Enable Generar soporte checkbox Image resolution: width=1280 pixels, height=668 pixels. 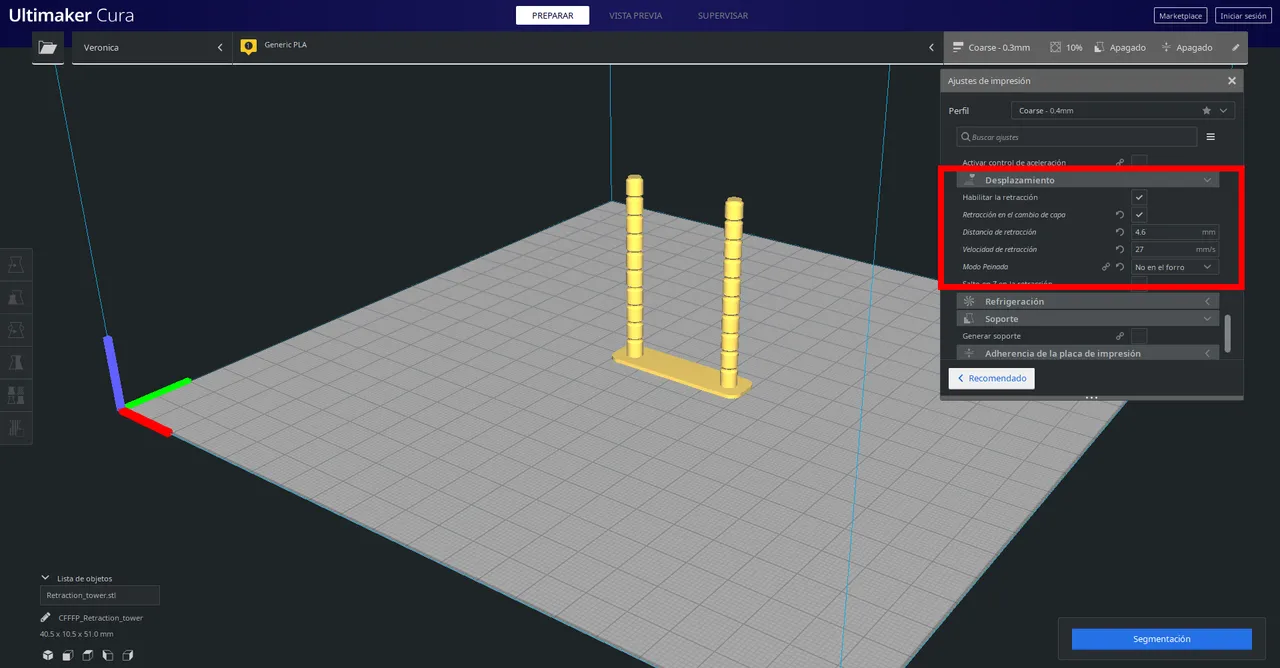(1139, 336)
